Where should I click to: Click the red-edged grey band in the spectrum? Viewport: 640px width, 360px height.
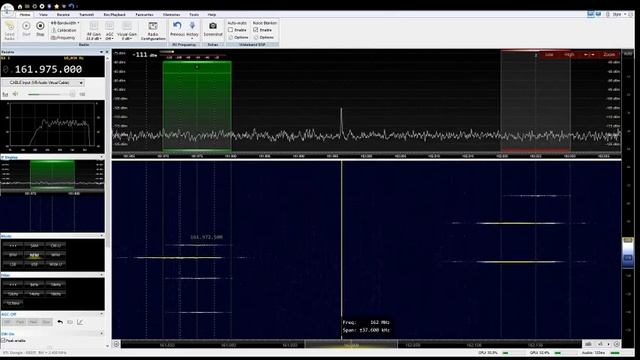click(535, 101)
